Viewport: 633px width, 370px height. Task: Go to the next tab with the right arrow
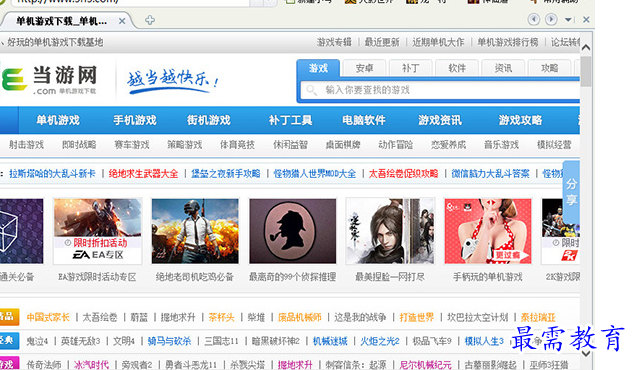point(551,19)
